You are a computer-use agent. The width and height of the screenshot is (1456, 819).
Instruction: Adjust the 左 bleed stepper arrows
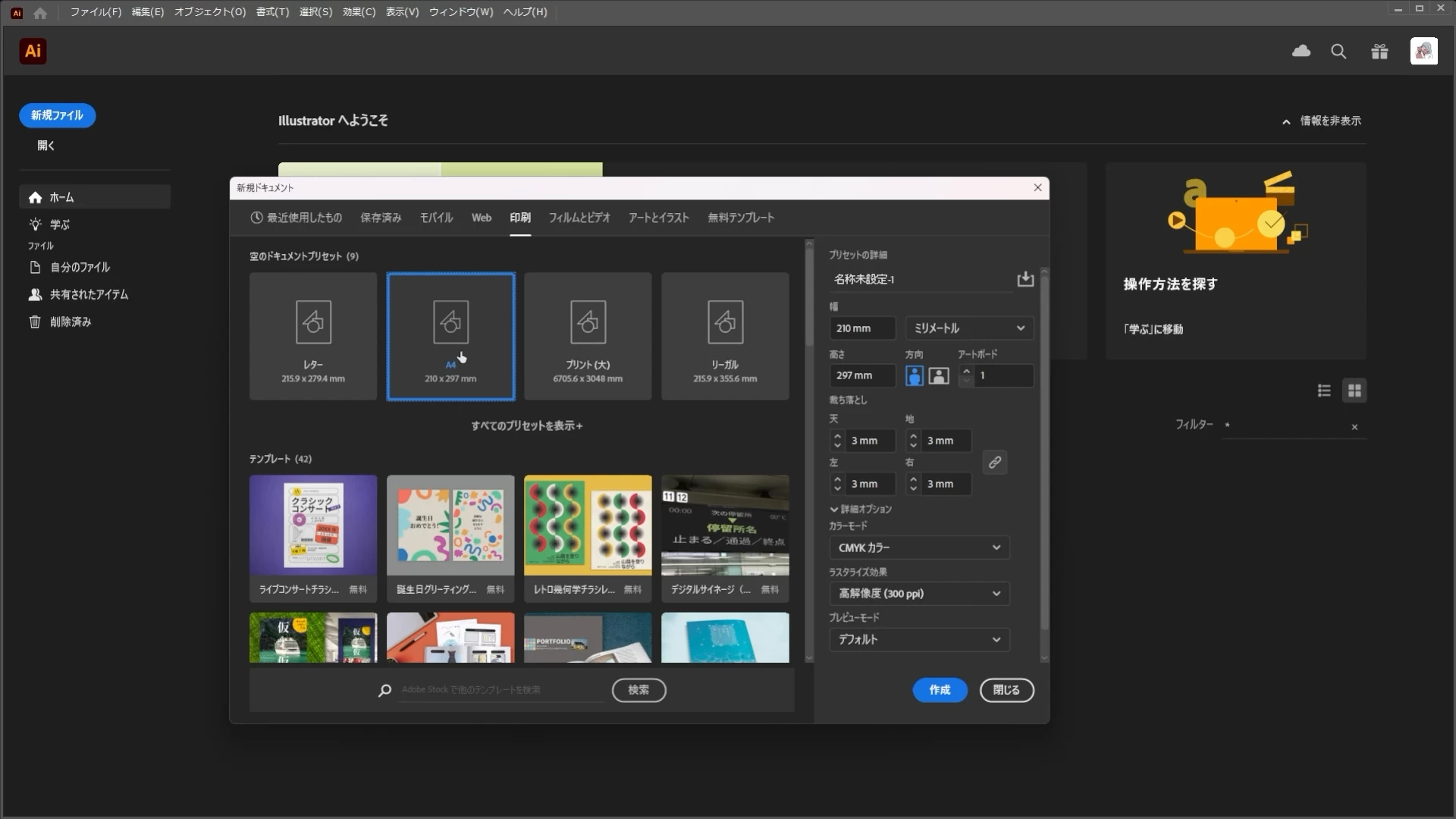point(837,484)
